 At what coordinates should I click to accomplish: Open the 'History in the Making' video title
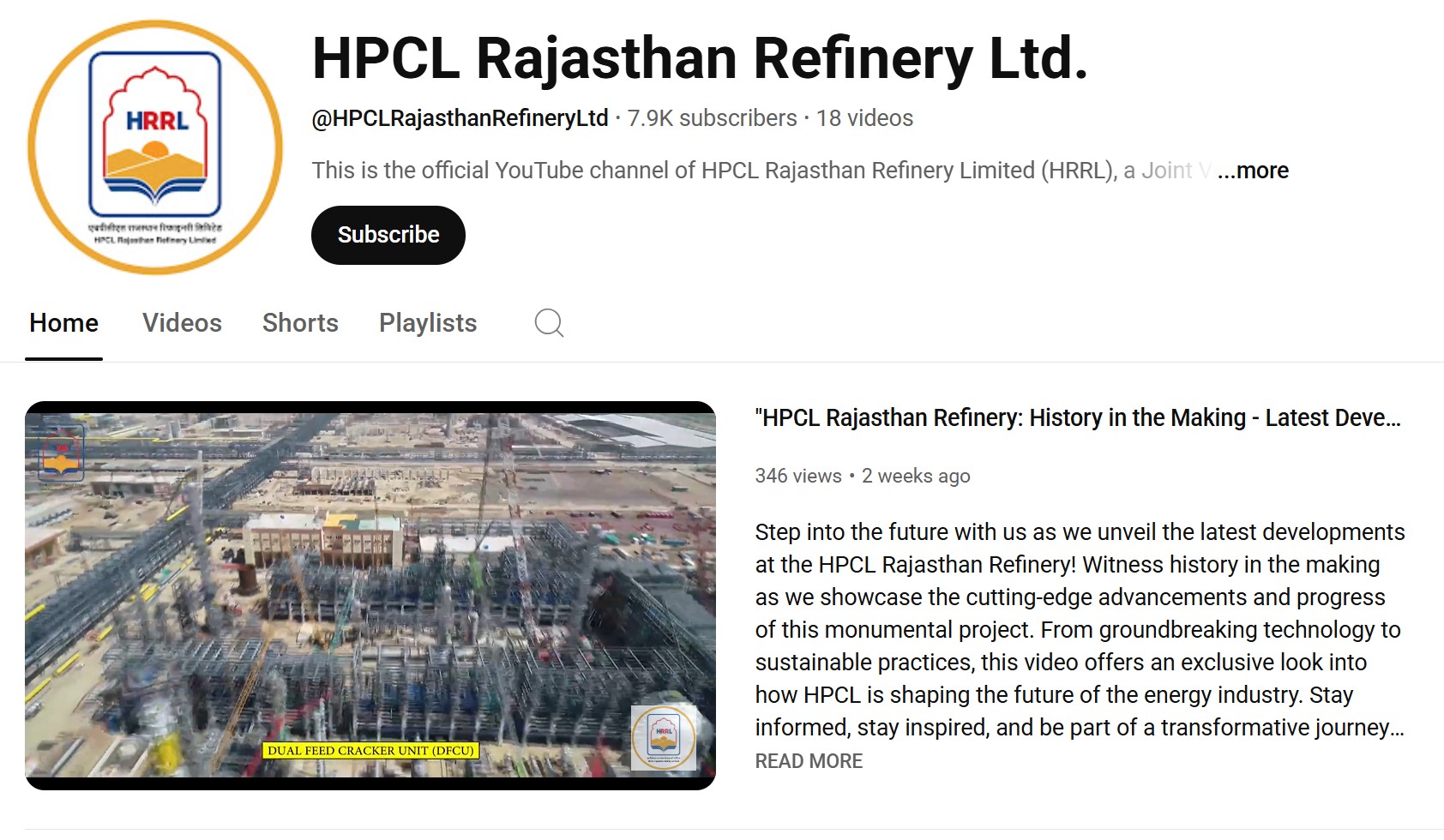tap(1078, 418)
